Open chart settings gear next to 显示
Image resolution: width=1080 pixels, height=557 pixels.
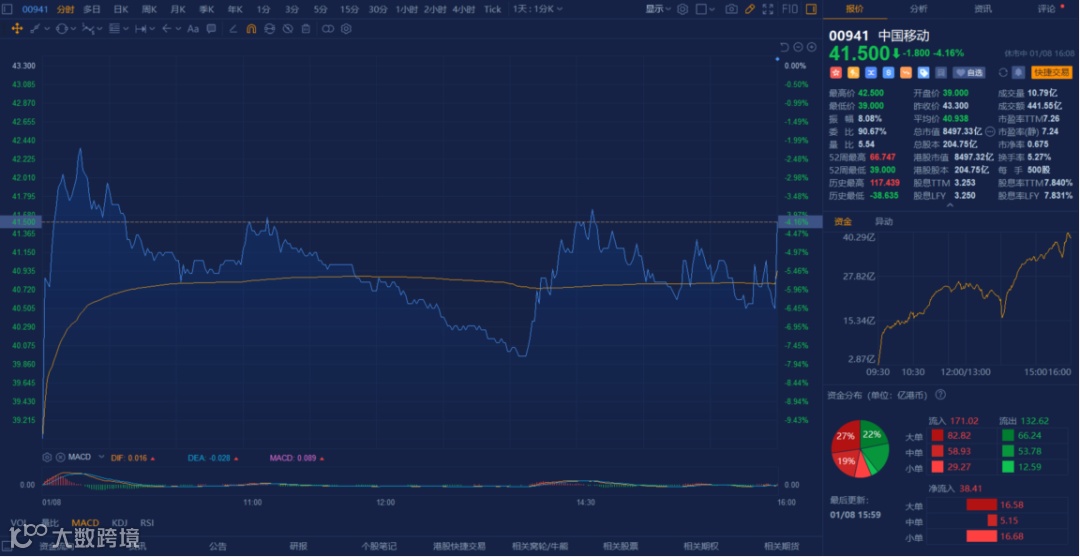pos(683,9)
